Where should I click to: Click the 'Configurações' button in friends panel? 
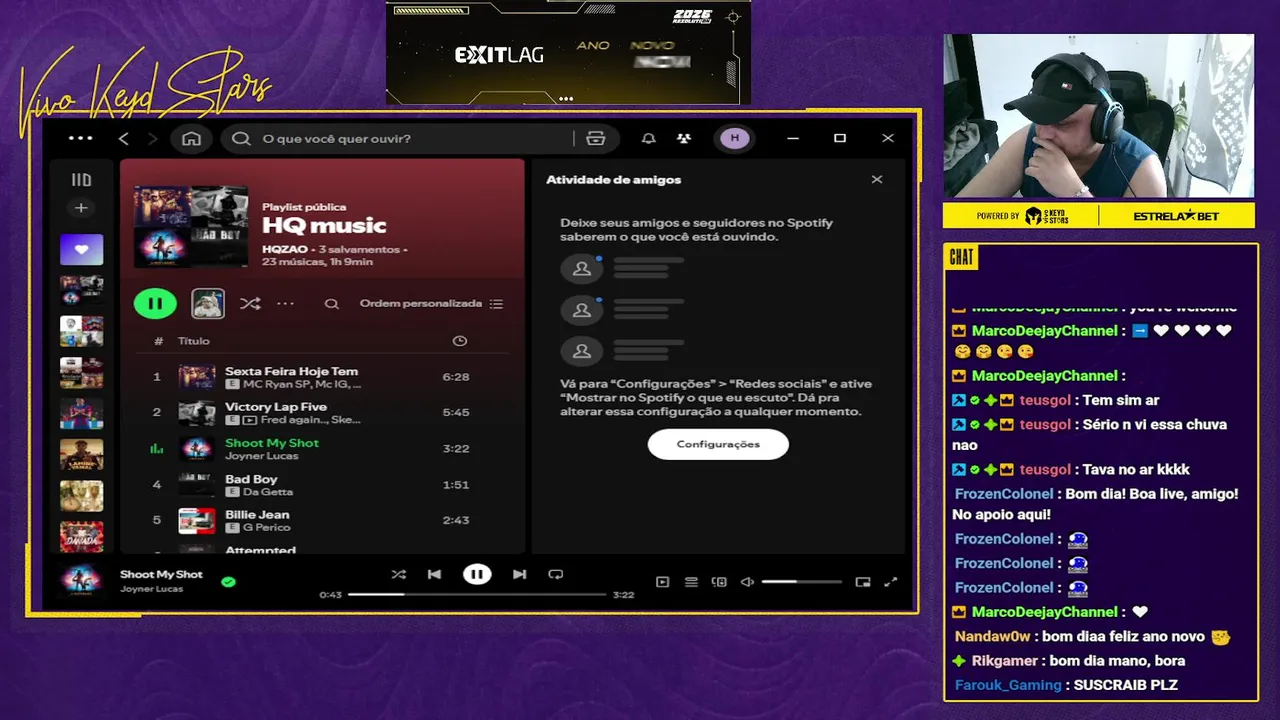pos(718,444)
